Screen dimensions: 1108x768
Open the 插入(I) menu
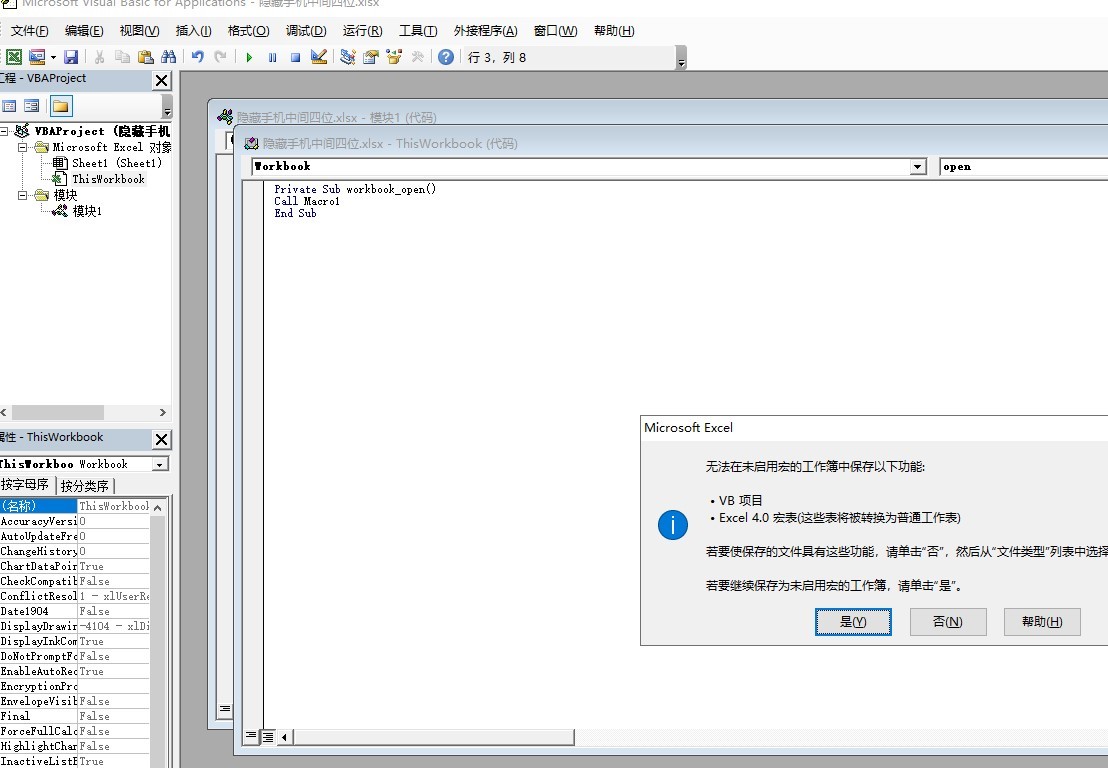[193, 31]
